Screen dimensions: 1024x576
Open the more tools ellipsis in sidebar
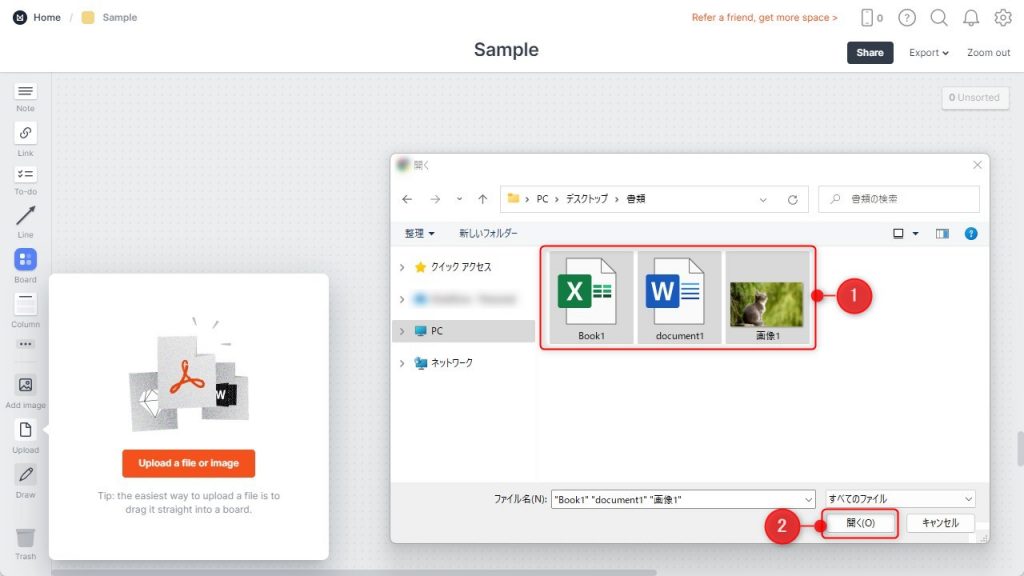(x=25, y=344)
